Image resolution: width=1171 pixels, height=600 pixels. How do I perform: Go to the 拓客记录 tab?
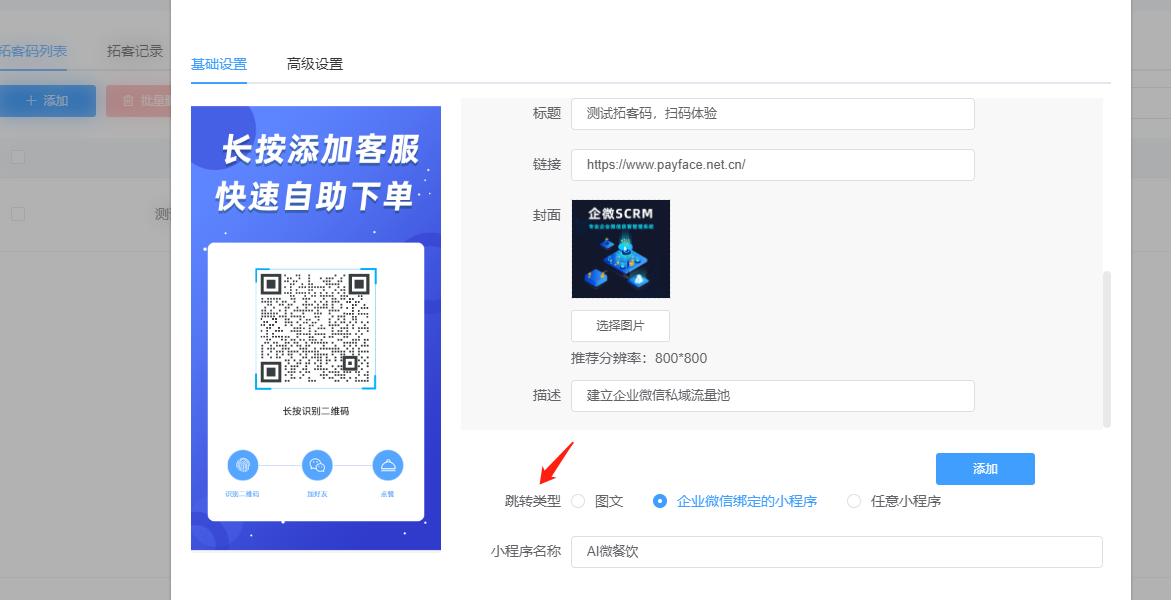(134, 51)
